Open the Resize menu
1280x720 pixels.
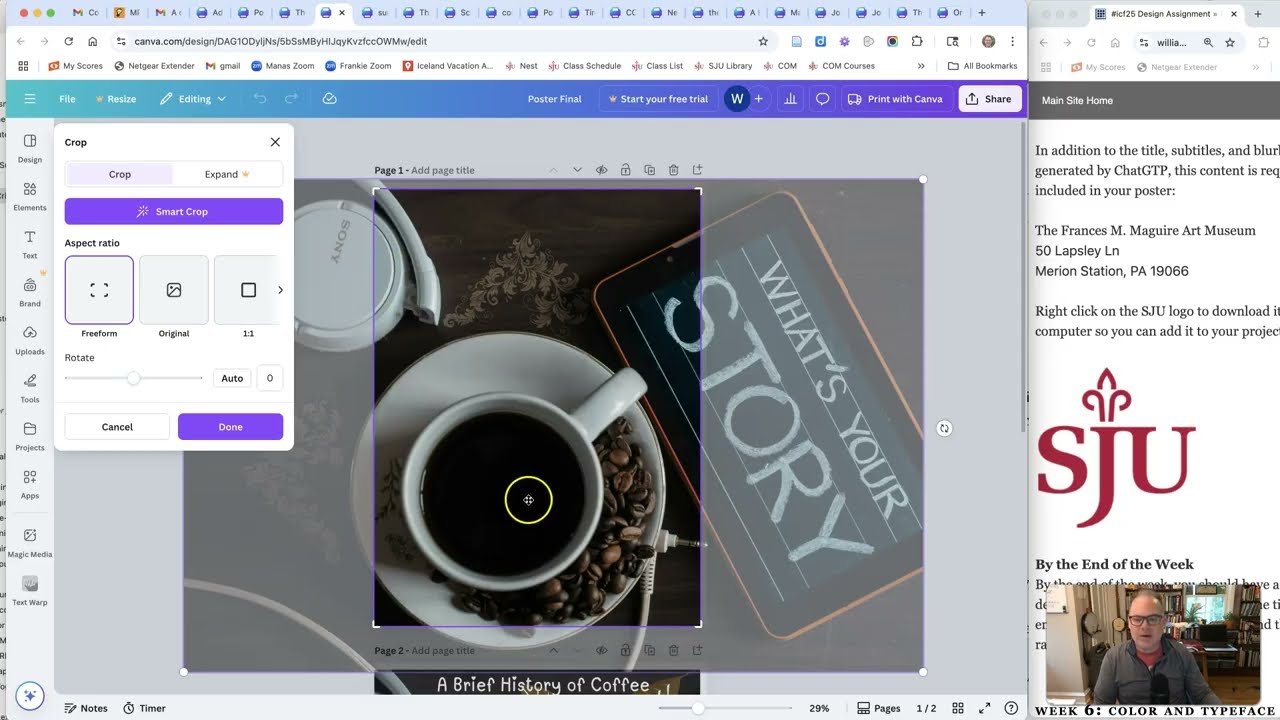click(x=115, y=99)
